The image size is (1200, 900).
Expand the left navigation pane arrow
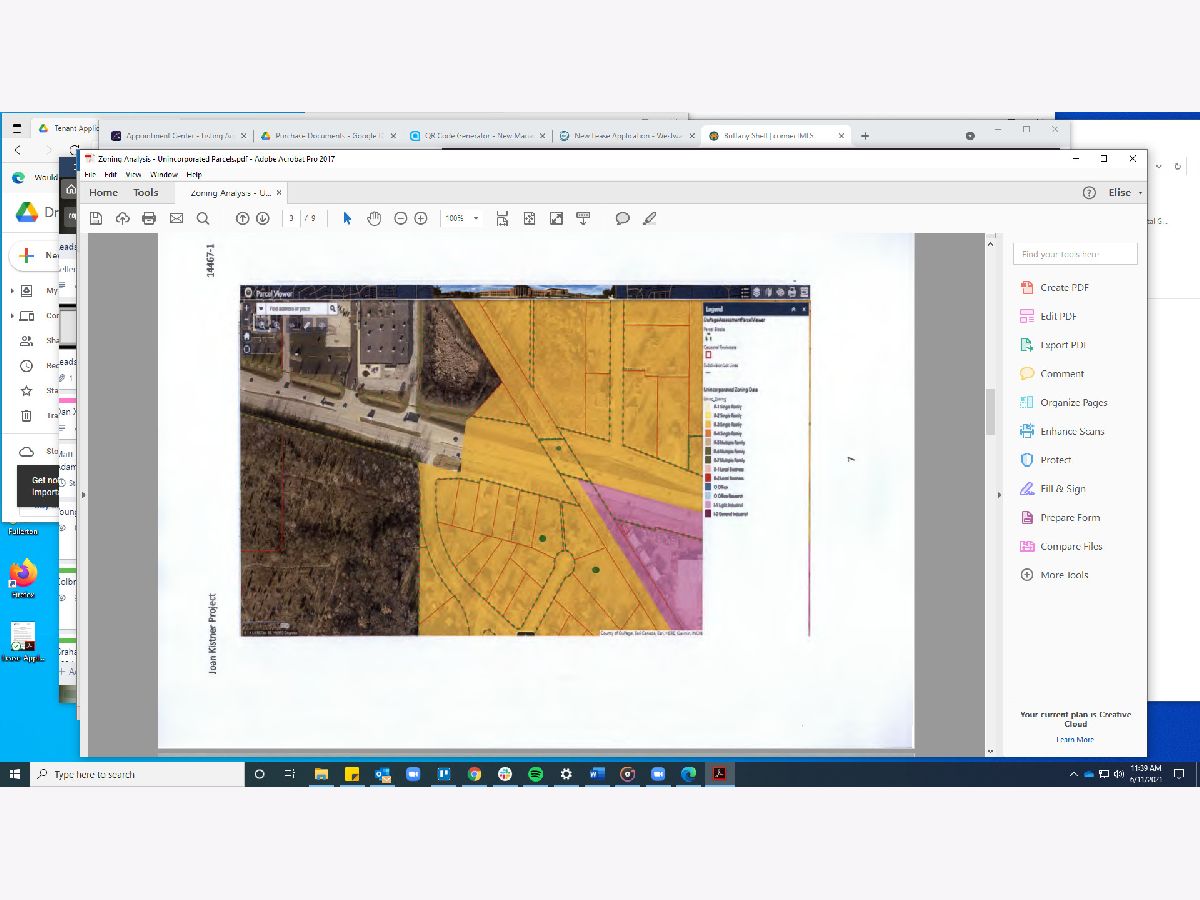pos(83,495)
